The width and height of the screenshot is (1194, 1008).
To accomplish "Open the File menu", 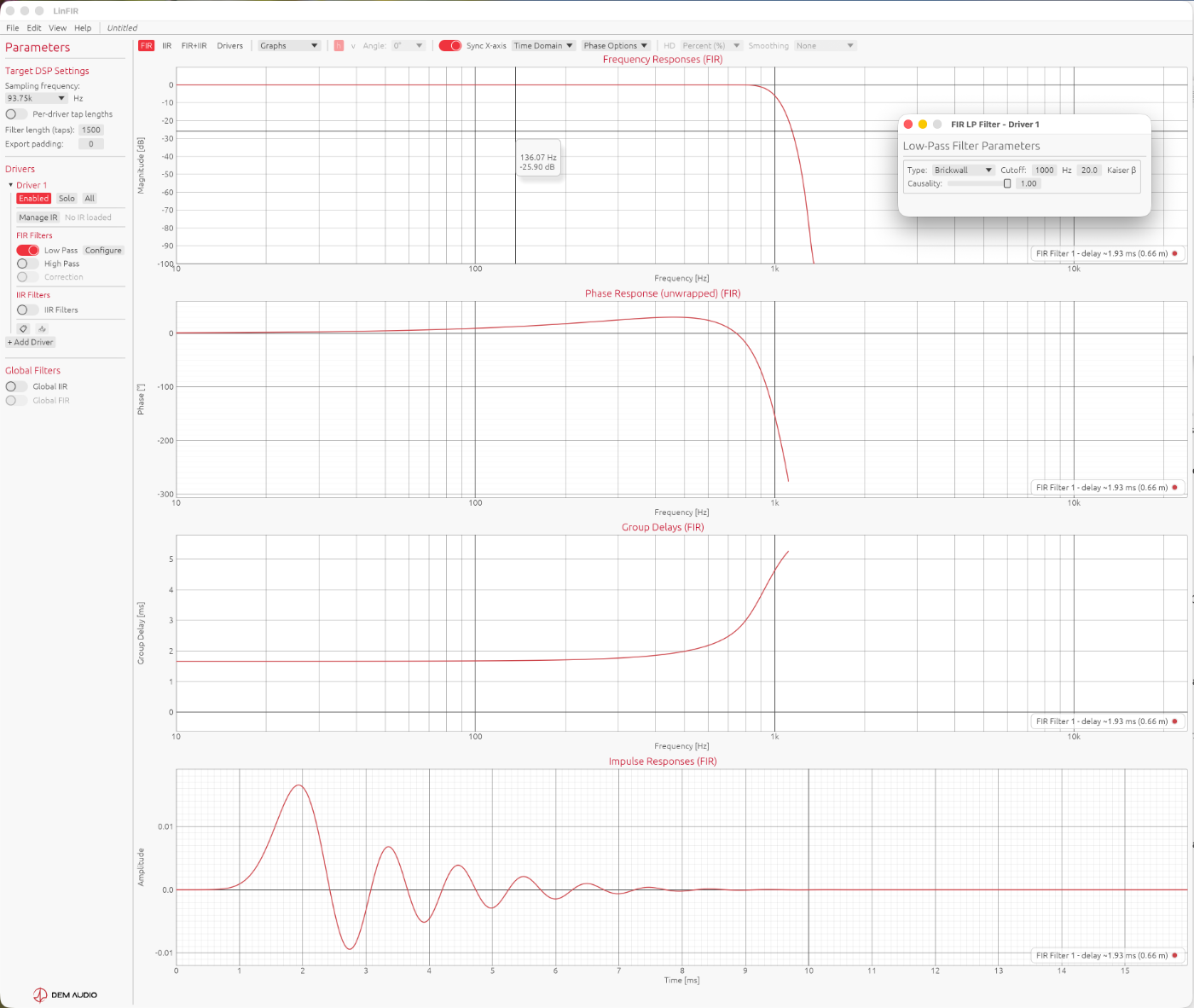I will (x=13, y=28).
